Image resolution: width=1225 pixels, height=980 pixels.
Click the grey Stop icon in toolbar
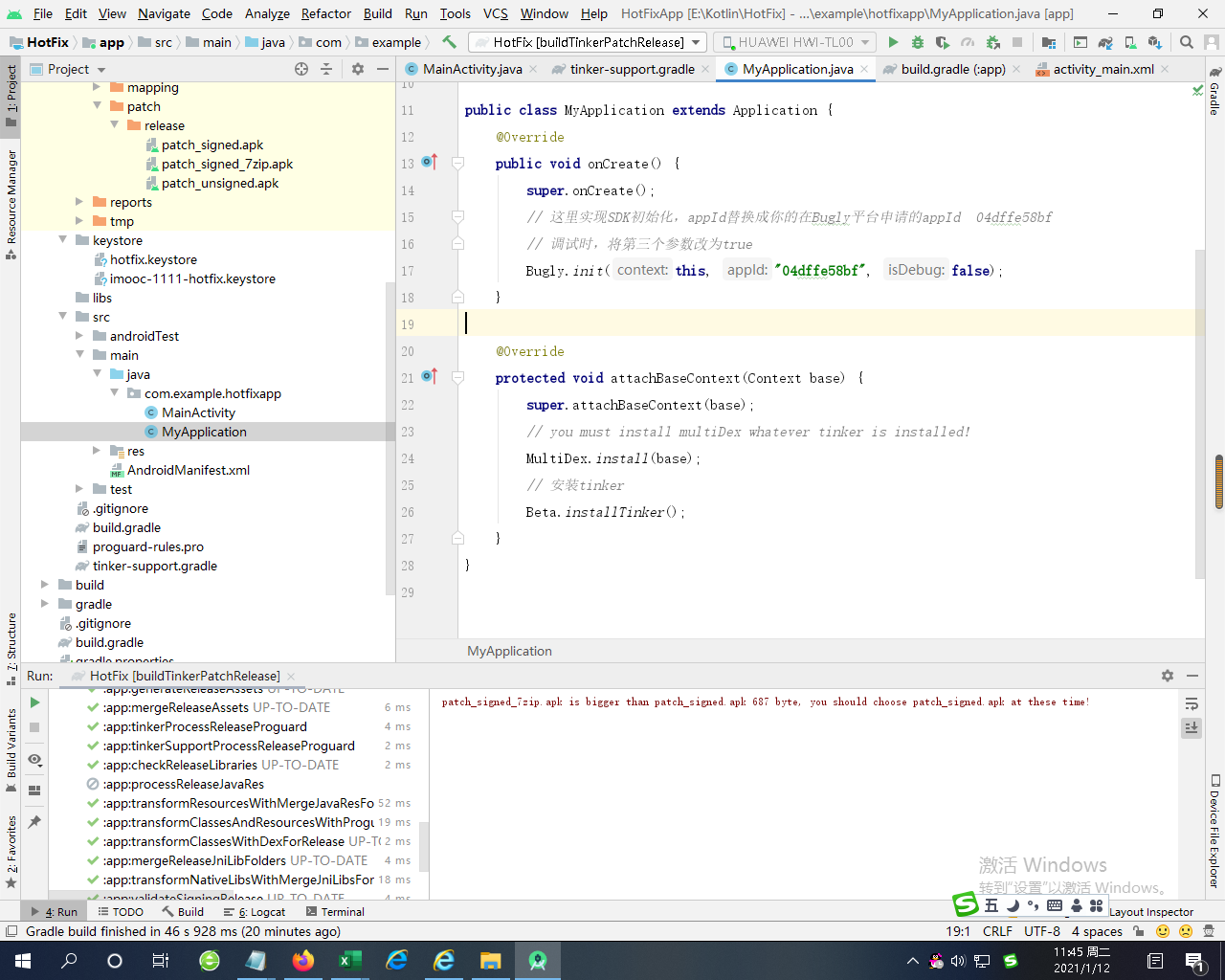click(x=1017, y=42)
